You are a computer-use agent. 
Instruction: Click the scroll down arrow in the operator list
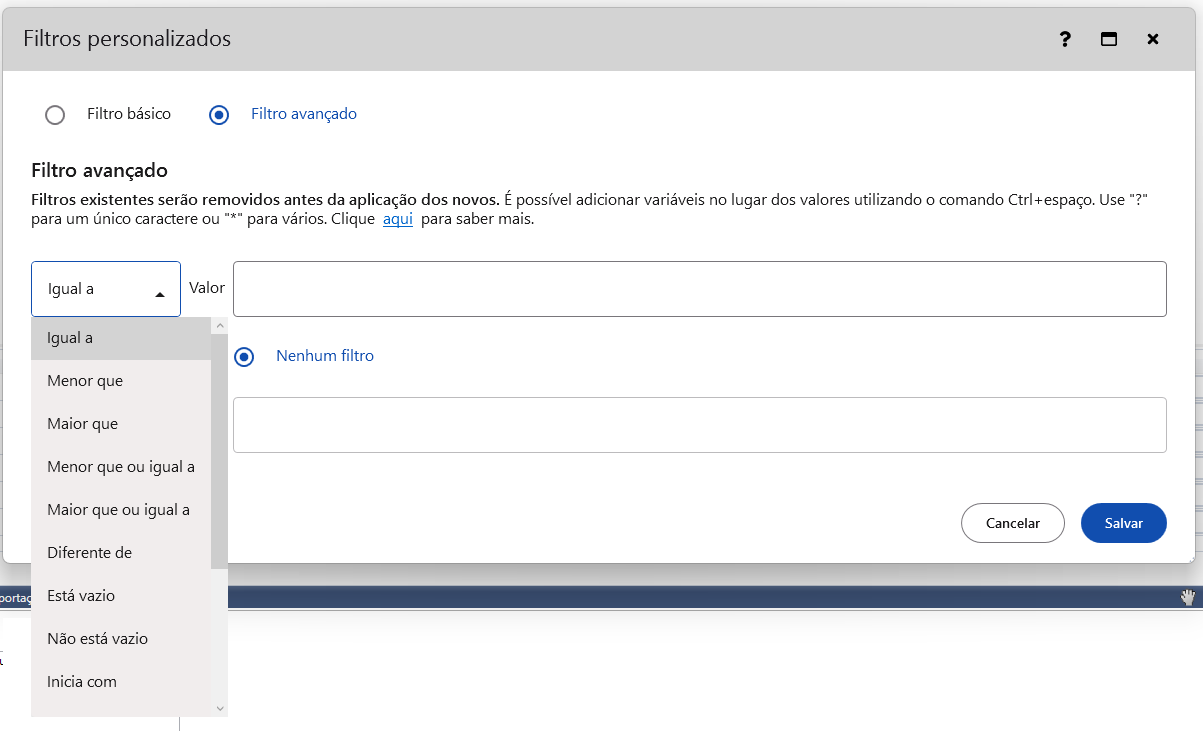[x=220, y=708]
